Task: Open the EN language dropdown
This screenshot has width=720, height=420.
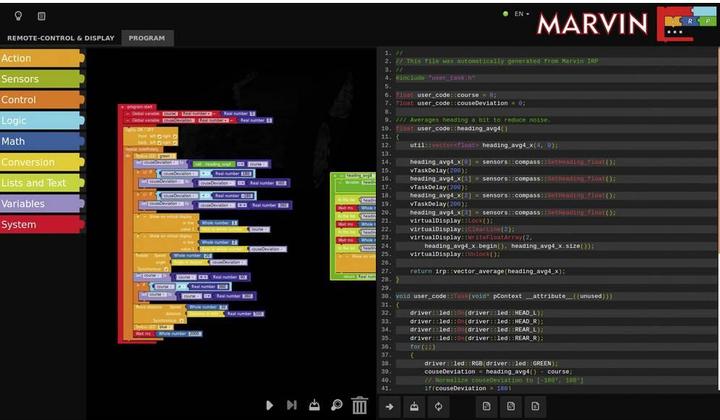Action: 521,14
